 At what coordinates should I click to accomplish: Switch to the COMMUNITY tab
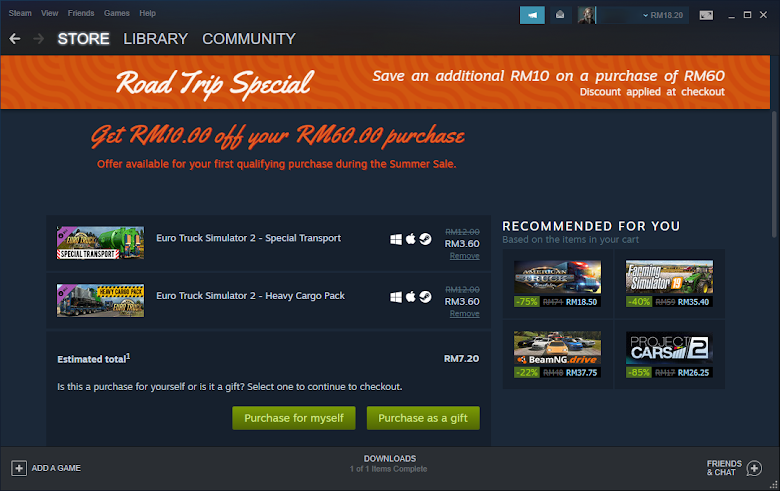tap(249, 39)
